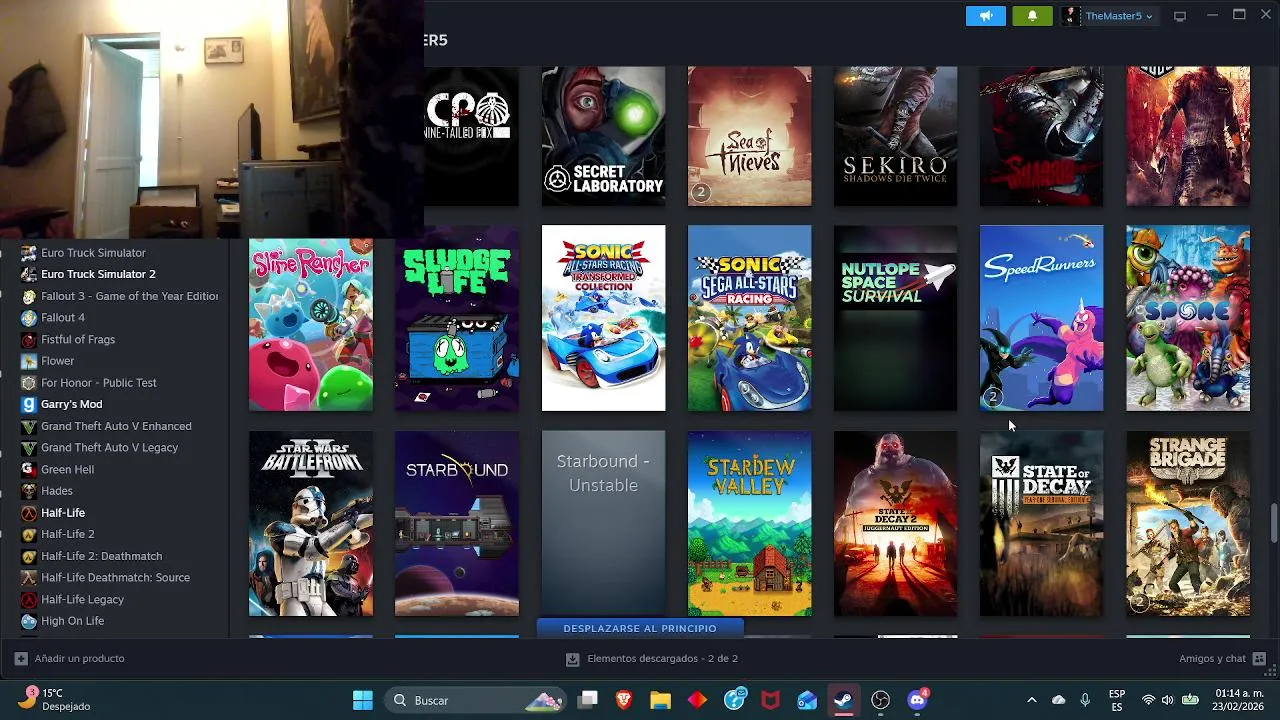Select Half-Life Deathmatch: Source
This screenshot has height=720, width=1280.
[x=115, y=578]
